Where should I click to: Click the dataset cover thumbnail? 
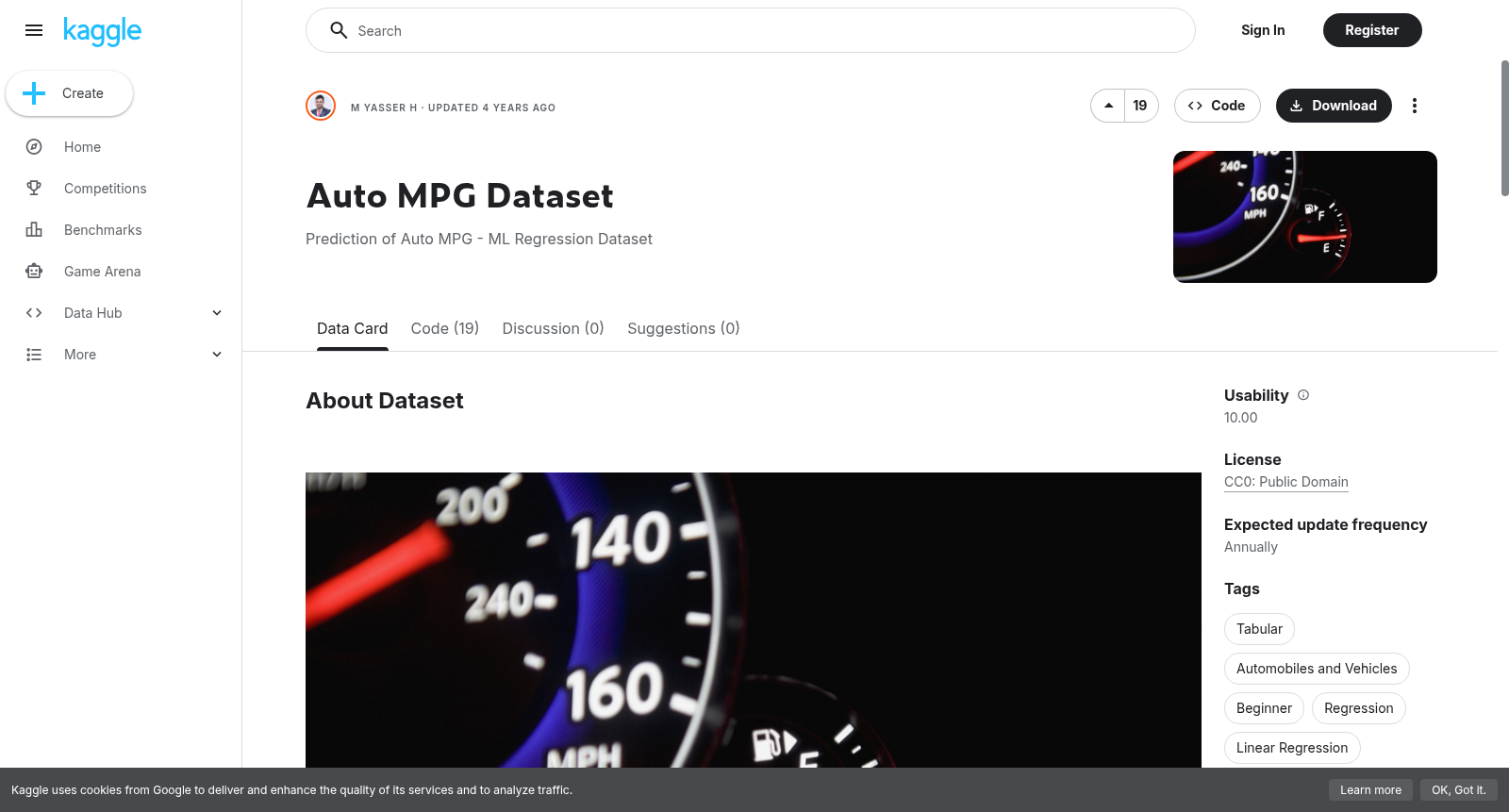click(1305, 217)
